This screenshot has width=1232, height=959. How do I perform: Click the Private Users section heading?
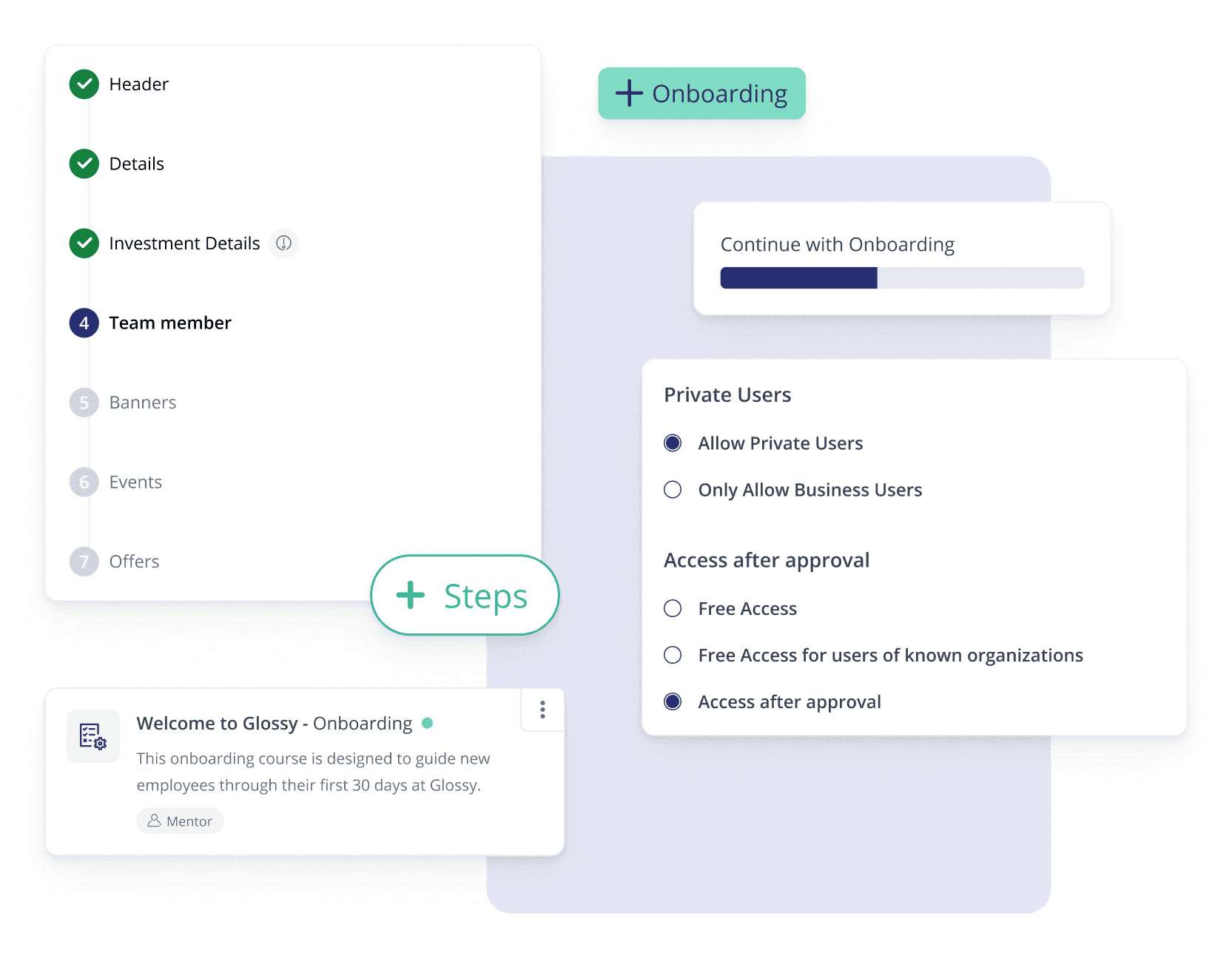pyautogui.click(x=727, y=394)
